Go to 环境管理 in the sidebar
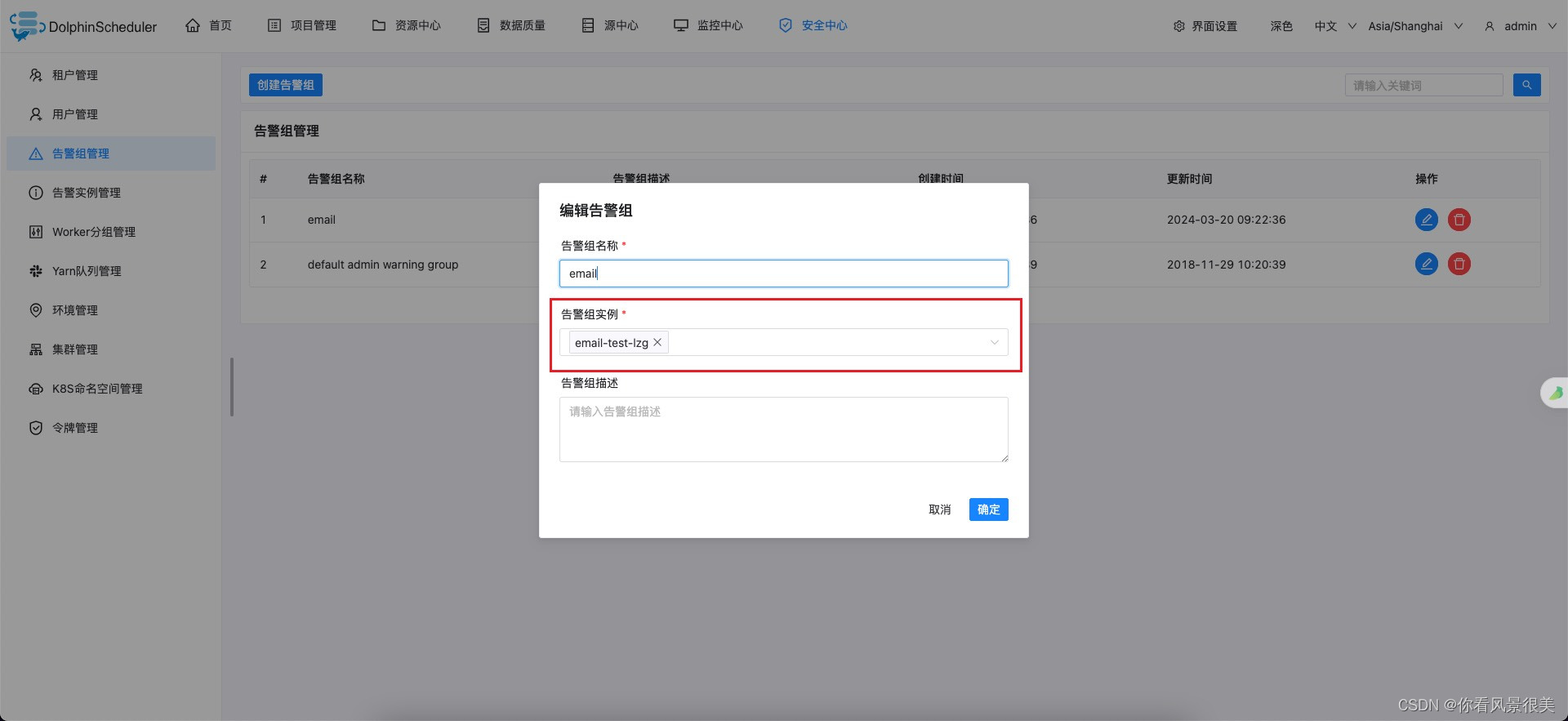Image resolution: width=1568 pixels, height=721 pixels. pos(111,310)
